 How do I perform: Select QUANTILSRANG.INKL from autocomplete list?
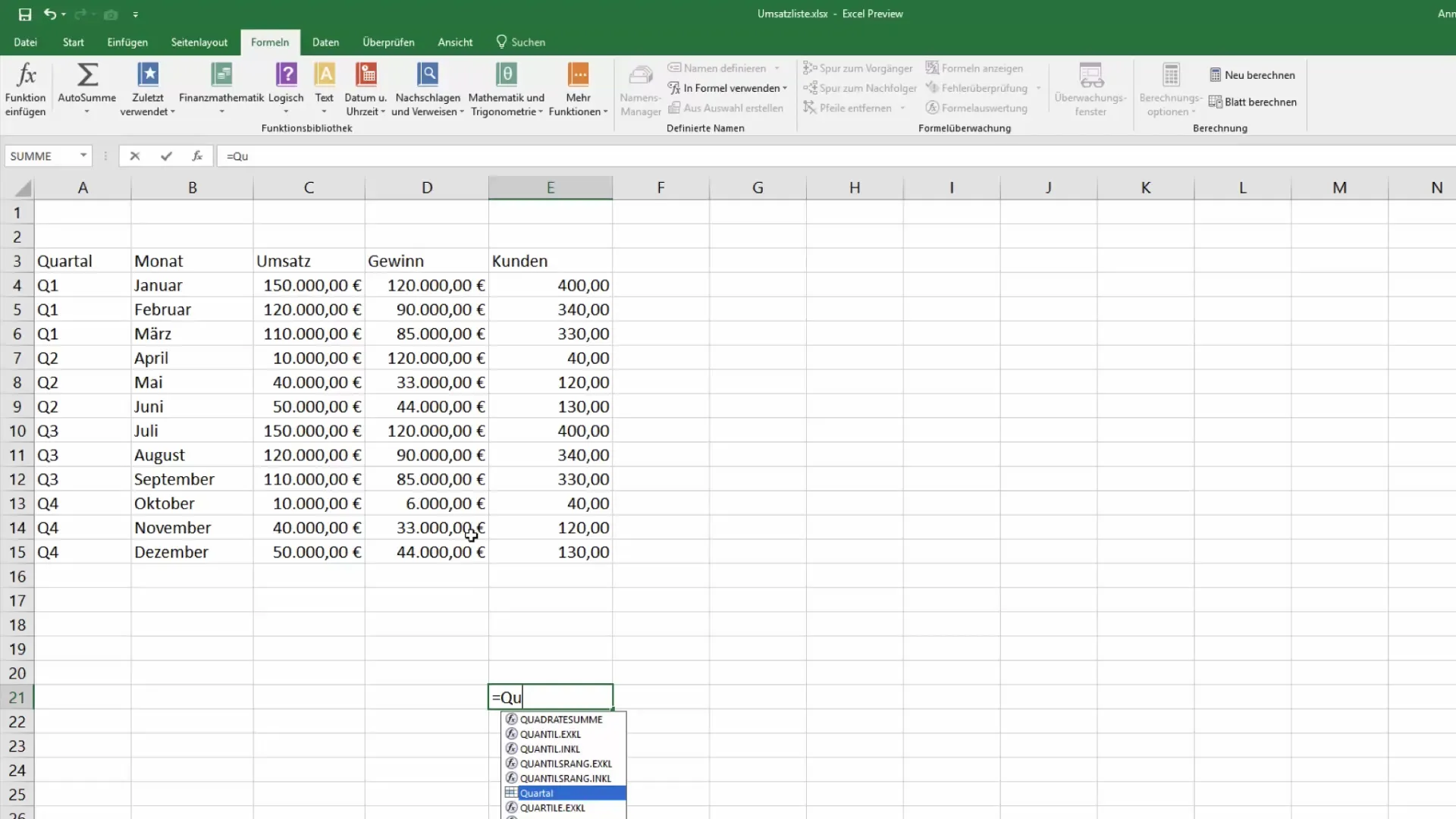[x=564, y=778]
